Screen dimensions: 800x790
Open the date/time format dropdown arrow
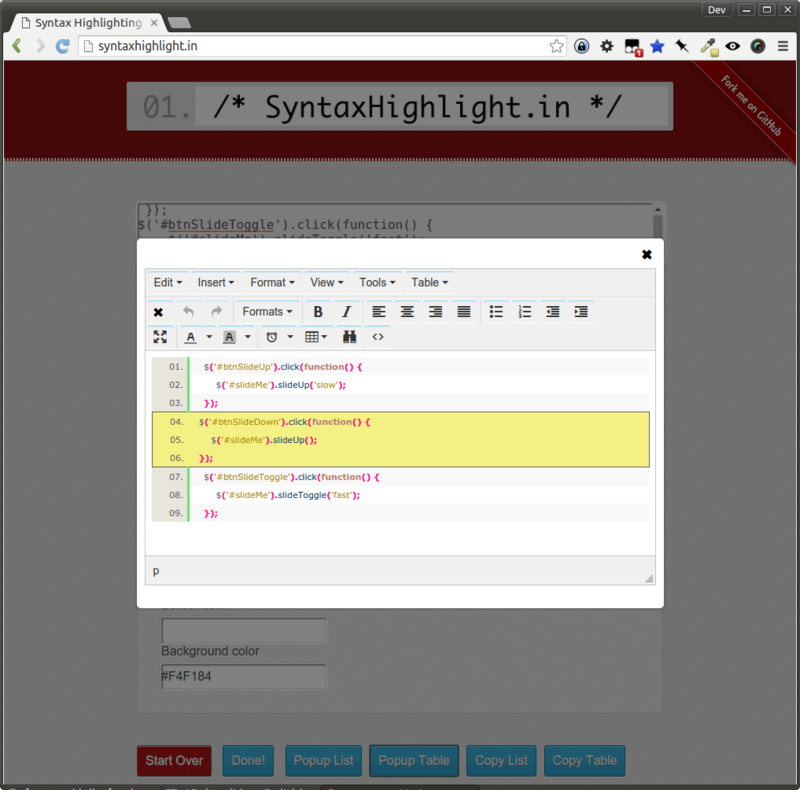[290, 337]
